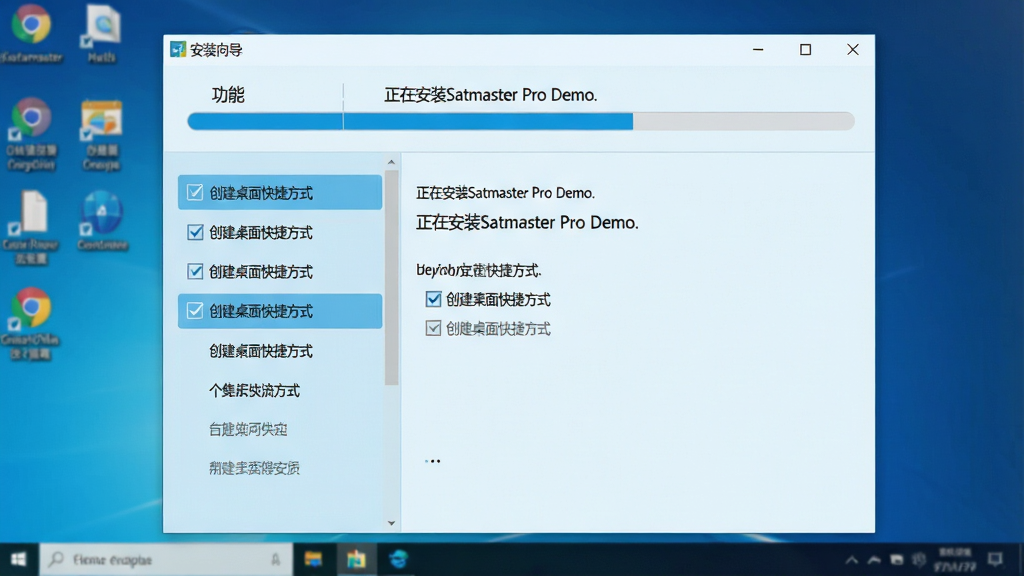Click the 正在安装Satmaster Pro Demo. header above the progress bar
Viewport: 1024px width, 576px height.
pos(490,95)
